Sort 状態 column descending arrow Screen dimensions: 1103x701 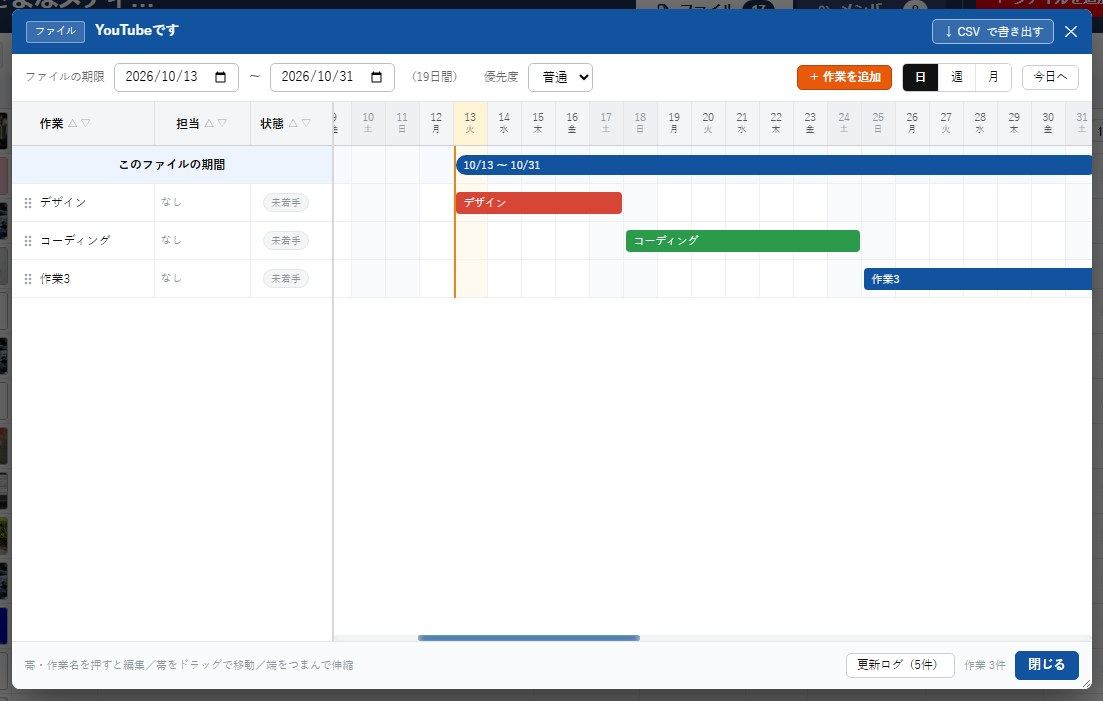coord(306,123)
